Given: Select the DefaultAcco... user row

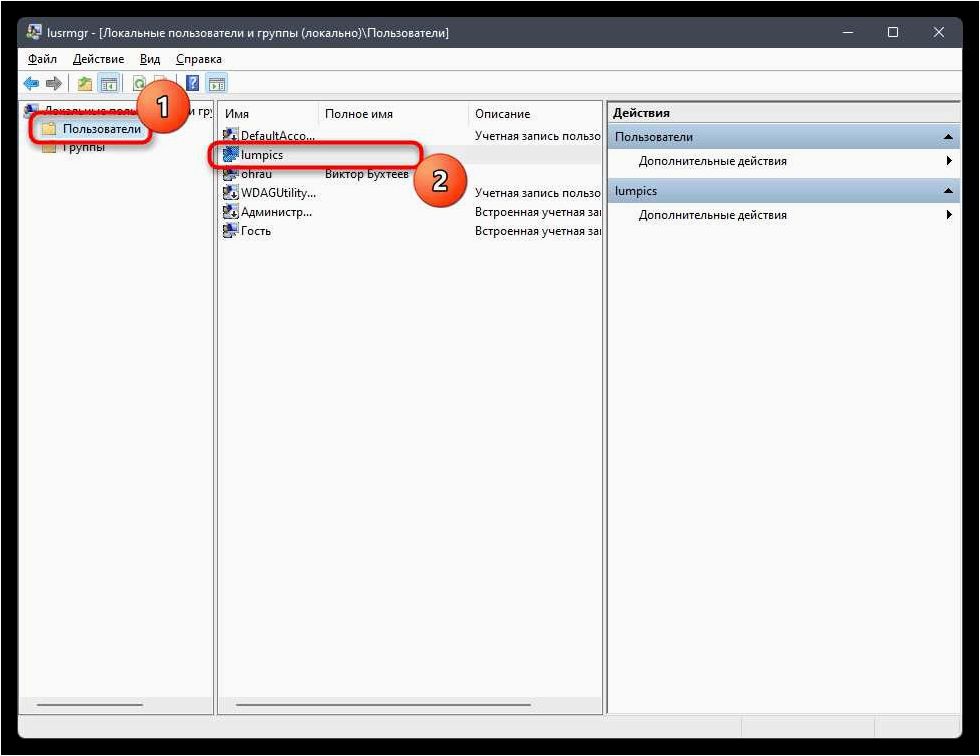Looking at the screenshot, I should pos(411,135).
